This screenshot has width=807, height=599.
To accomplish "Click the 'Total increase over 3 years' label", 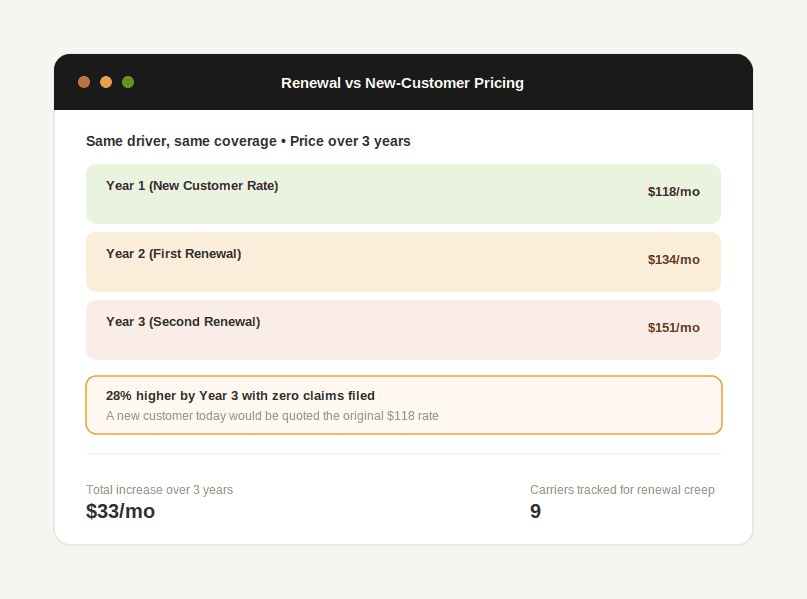I will (x=160, y=490).
